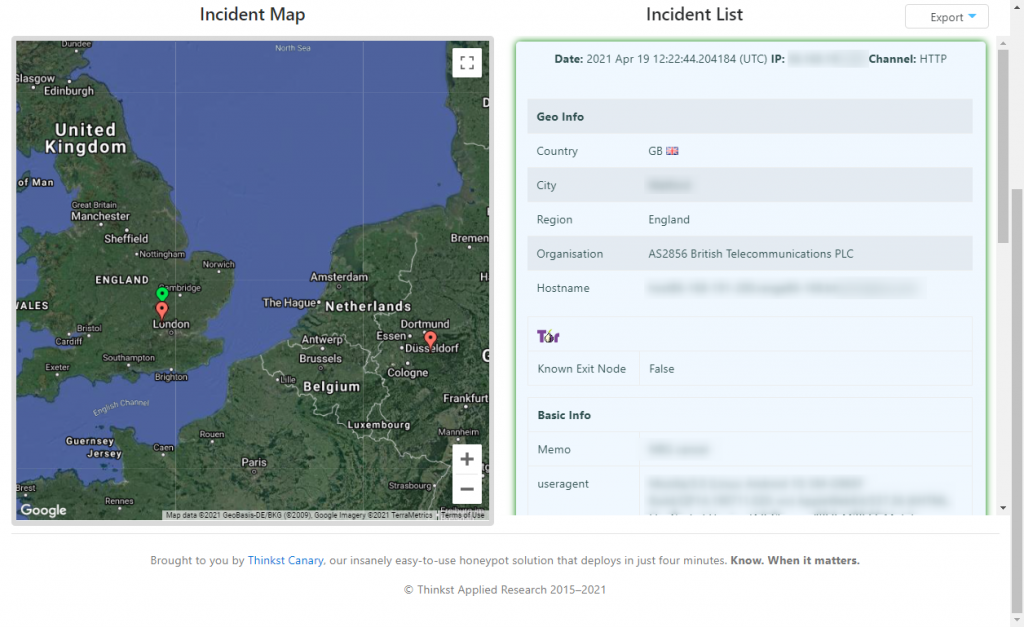Click the Google logo on the map

pos(43,510)
